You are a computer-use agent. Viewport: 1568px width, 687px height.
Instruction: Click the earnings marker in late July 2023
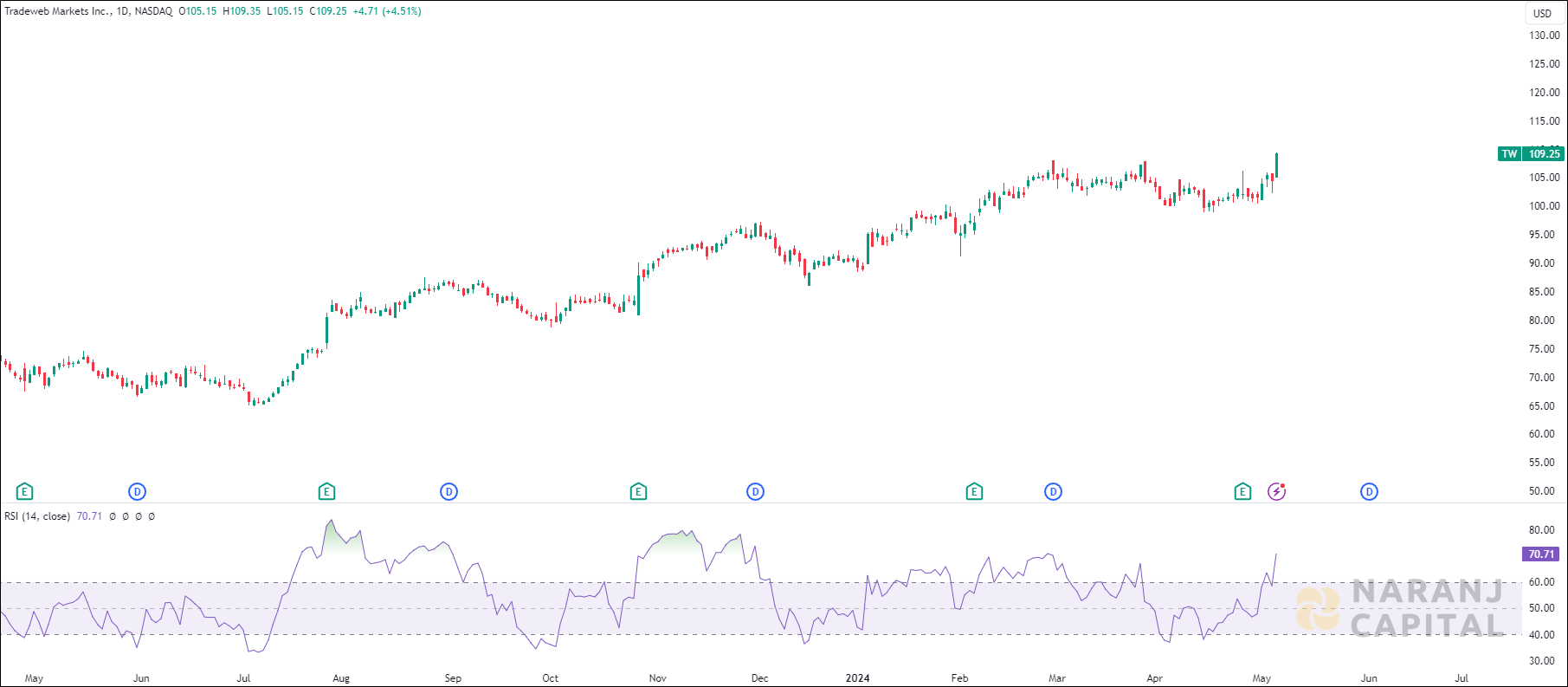326,492
